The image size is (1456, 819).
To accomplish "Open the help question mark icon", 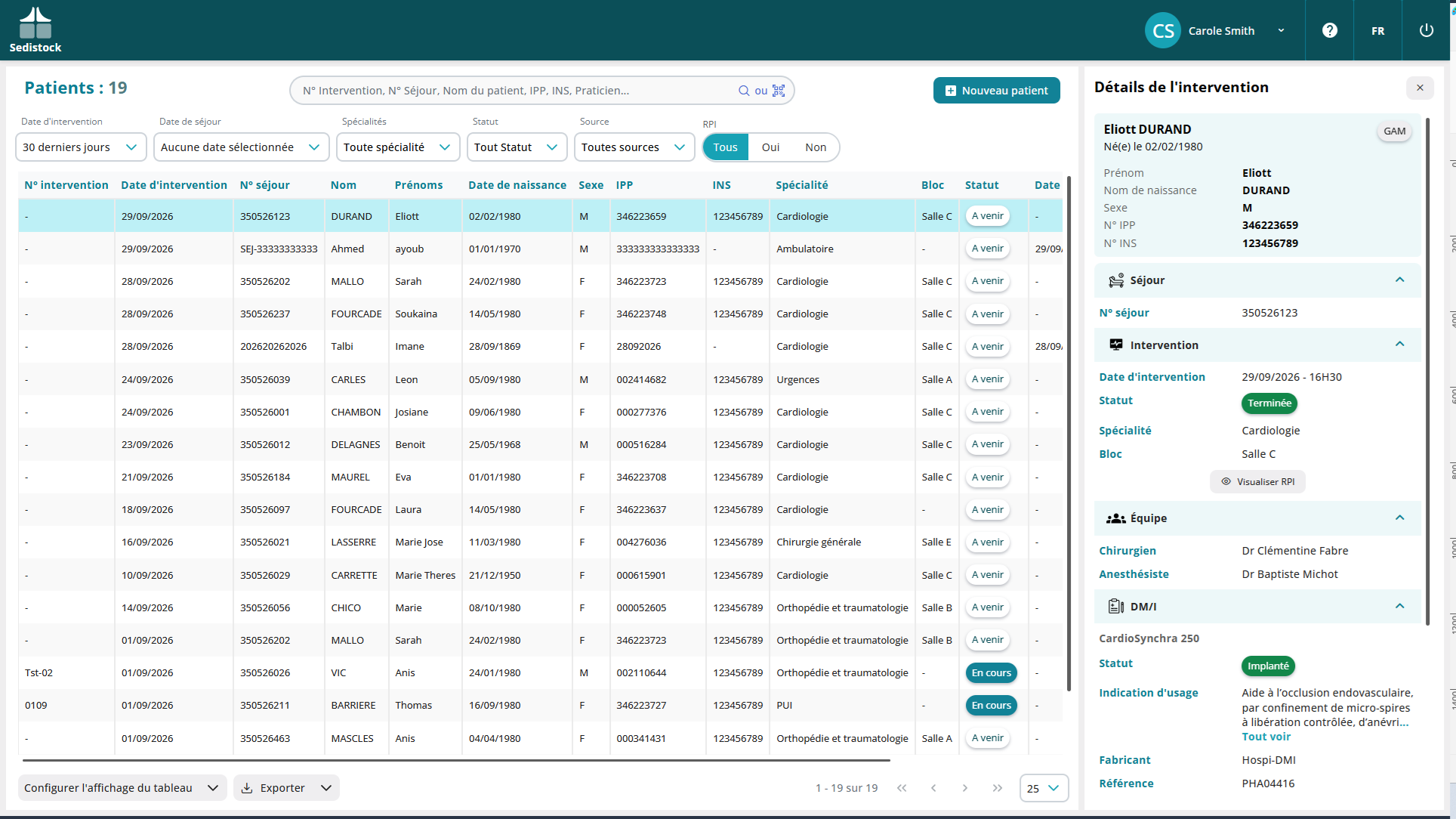I will click(x=1330, y=30).
